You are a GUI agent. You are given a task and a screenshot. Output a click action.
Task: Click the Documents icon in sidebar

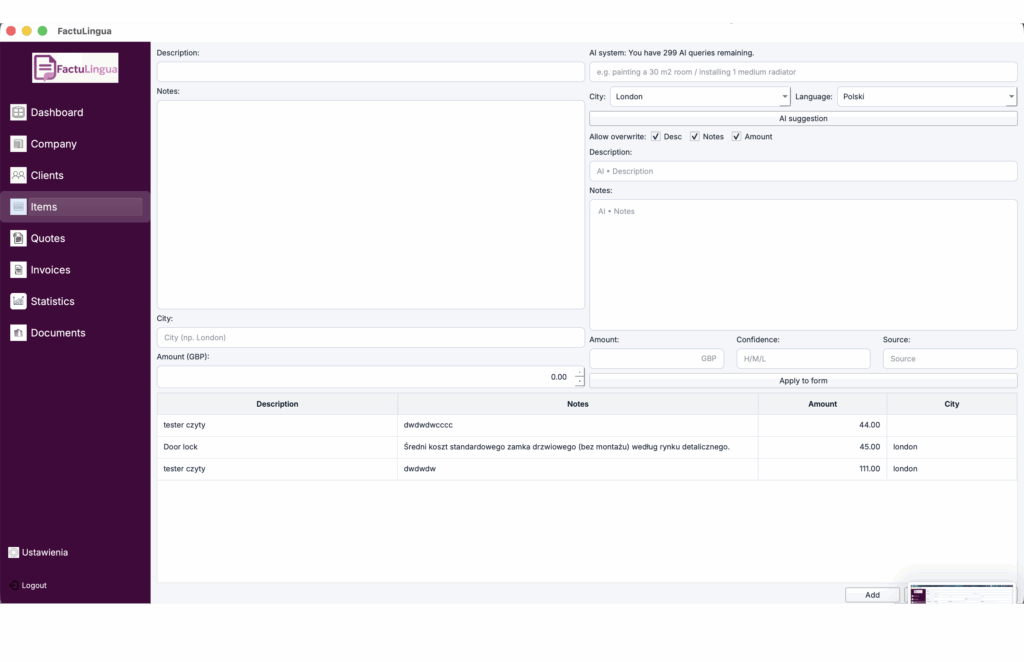[x=18, y=333]
